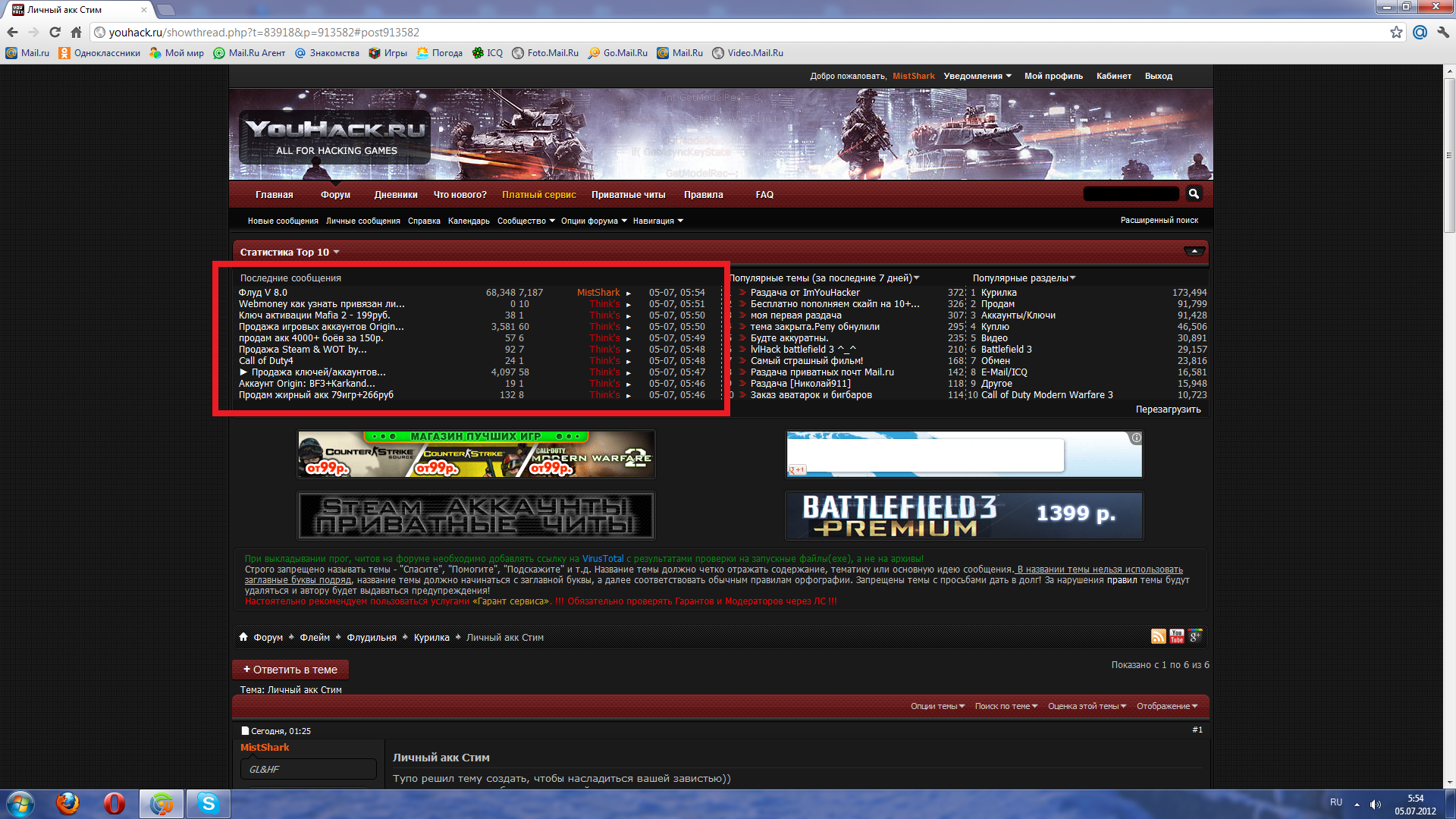Open the Windows Start menu

[20, 803]
